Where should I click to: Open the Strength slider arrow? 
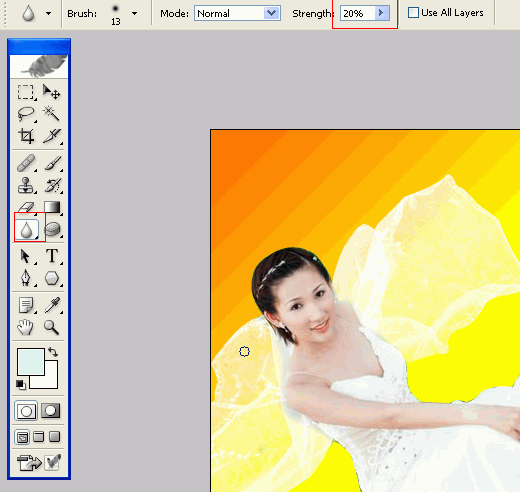381,13
